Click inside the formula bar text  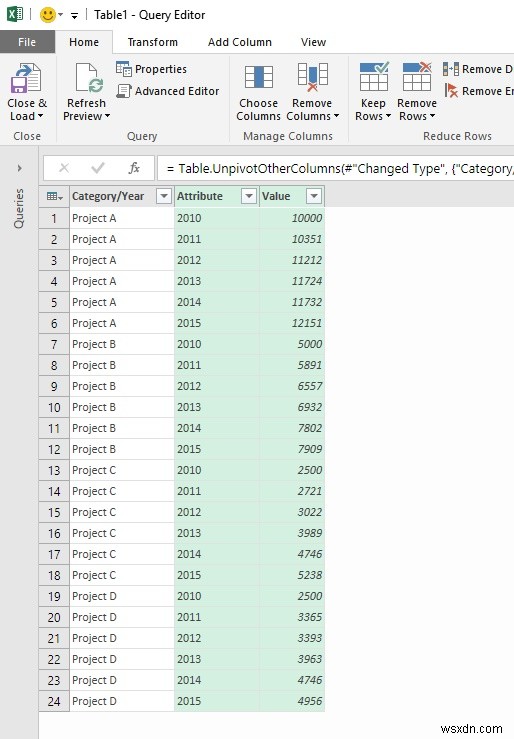pos(335,168)
